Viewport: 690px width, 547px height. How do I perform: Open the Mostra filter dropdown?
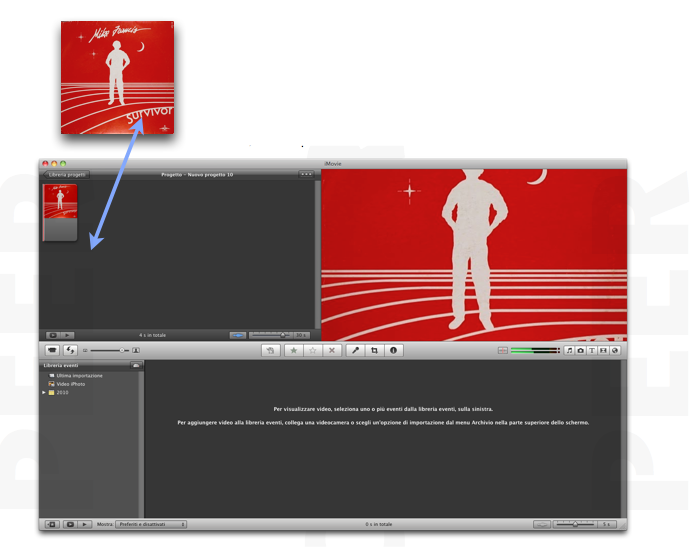pyautogui.click(x=151, y=524)
